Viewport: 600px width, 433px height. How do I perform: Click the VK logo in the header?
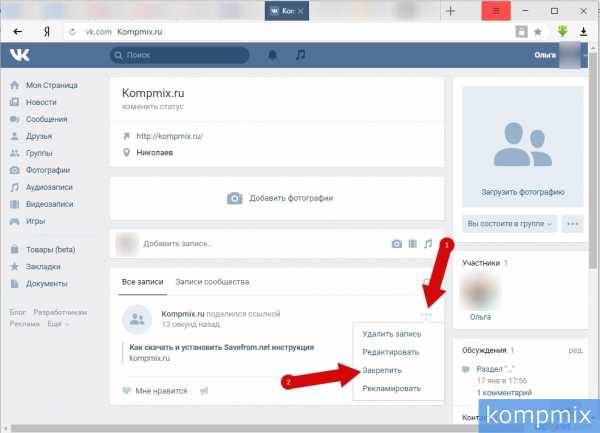click(x=19, y=55)
